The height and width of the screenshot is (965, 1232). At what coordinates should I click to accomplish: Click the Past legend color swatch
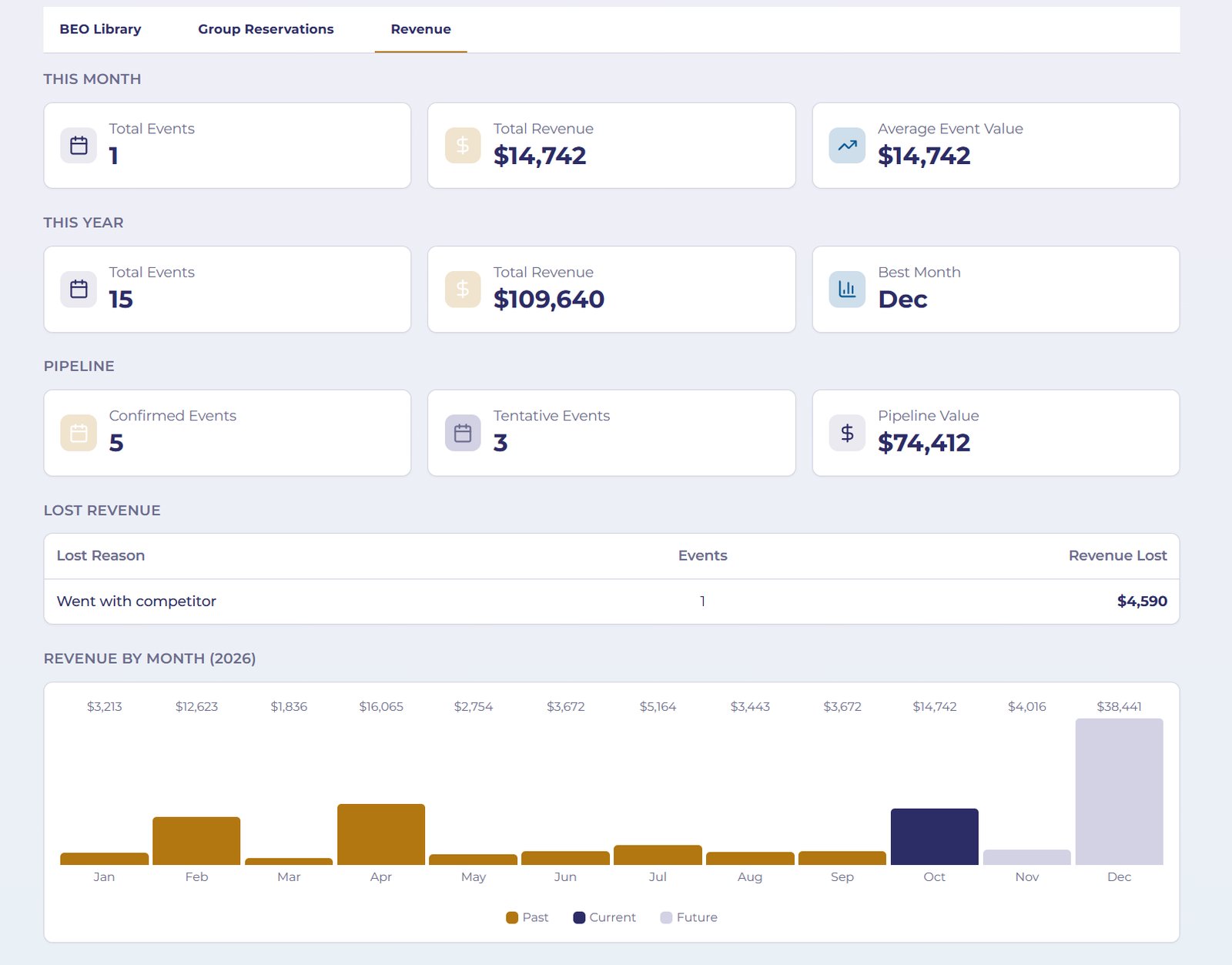[x=512, y=917]
